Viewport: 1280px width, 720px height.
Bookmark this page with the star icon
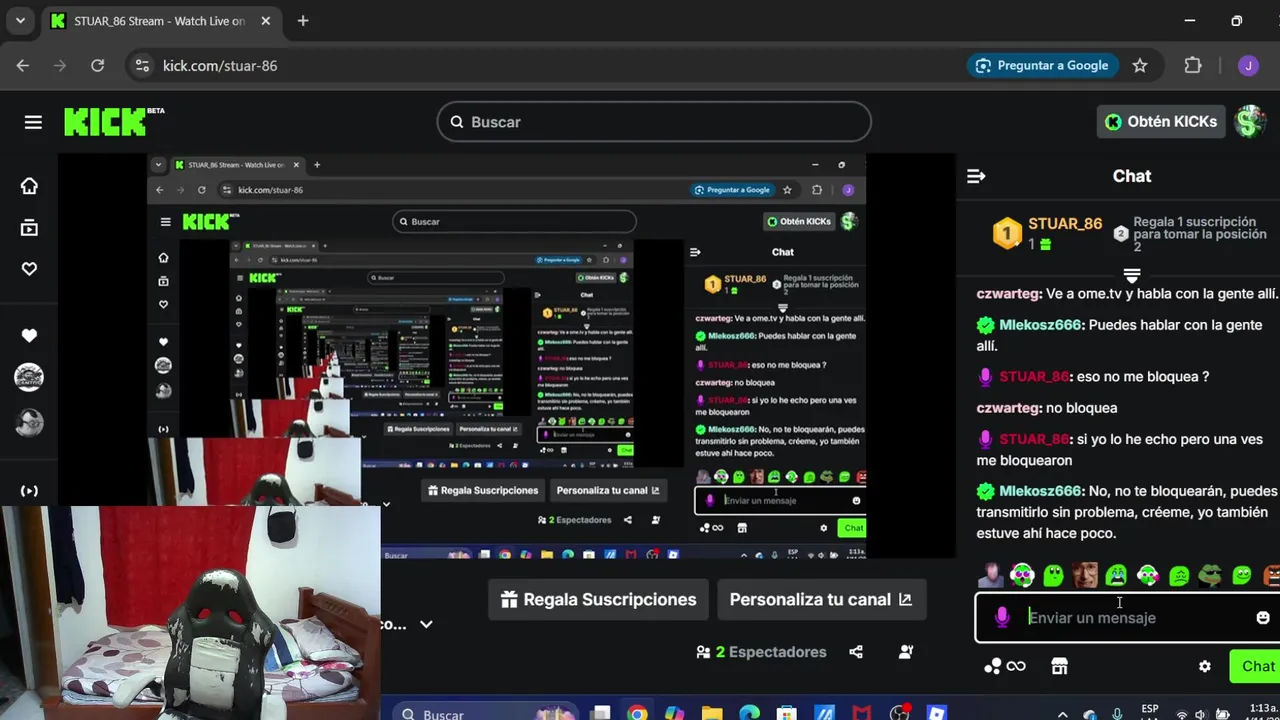(x=1140, y=65)
